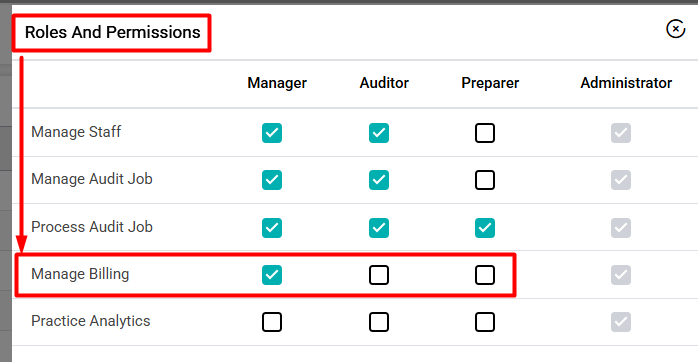Enable Practice Analytics for Manager
The image size is (698, 362).
click(x=272, y=322)
